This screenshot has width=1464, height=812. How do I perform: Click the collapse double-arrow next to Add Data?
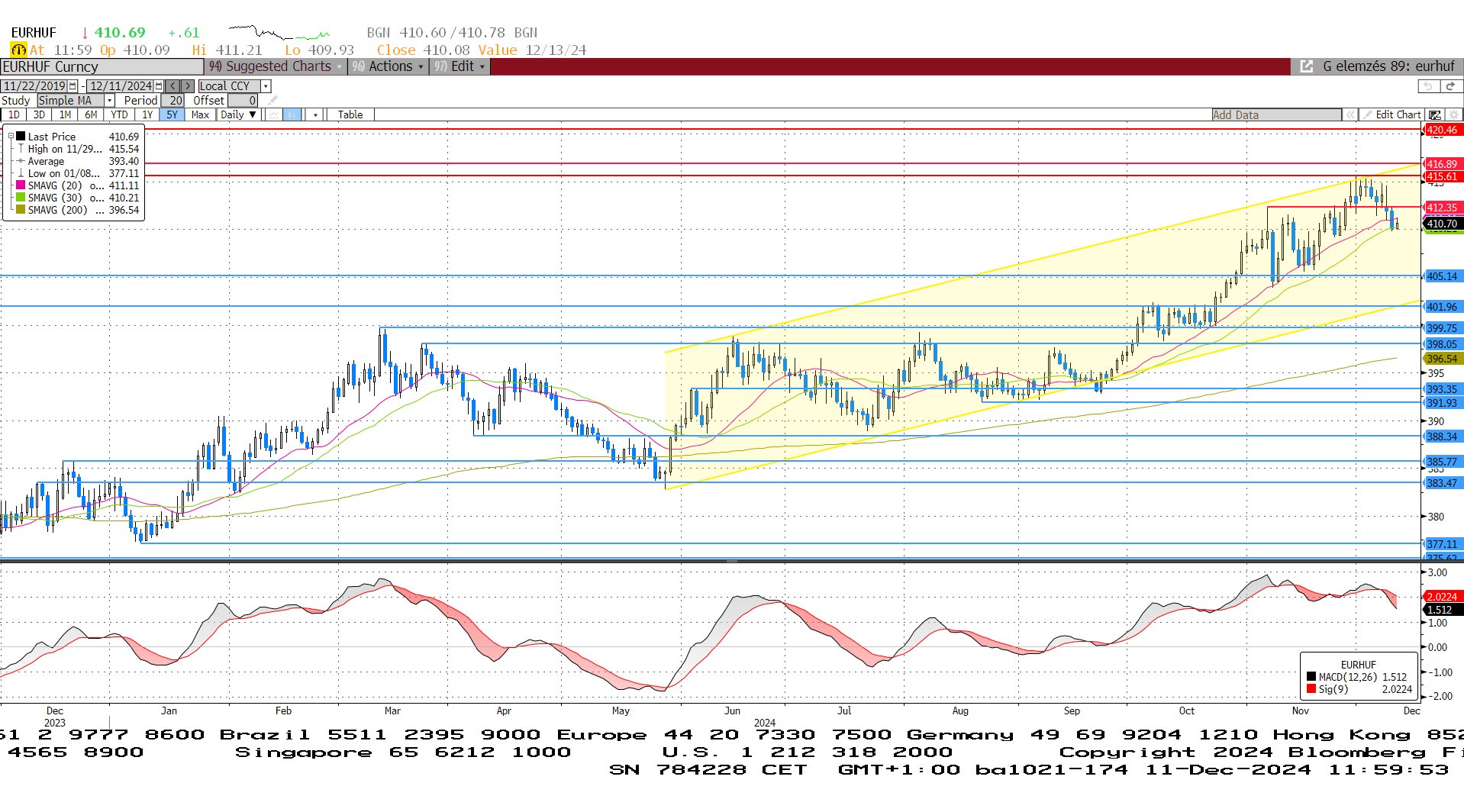tap(1350, 114)
